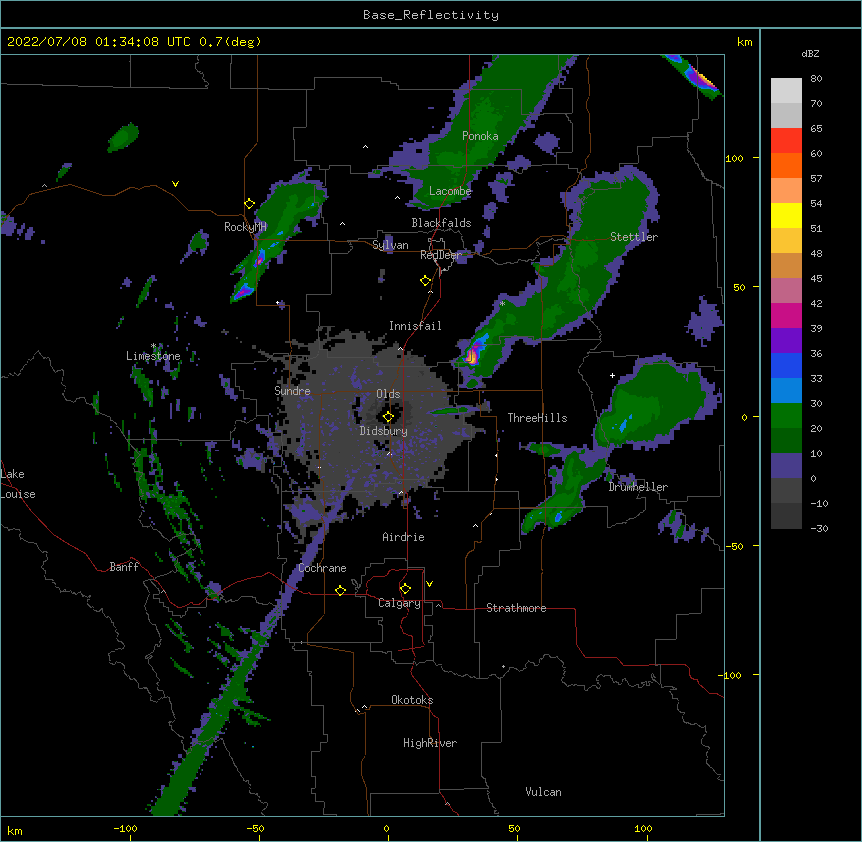Select the orange 57-60 dBZ legend swatch
The width and height of the screenshot is (862, 842).
(786, 165)
